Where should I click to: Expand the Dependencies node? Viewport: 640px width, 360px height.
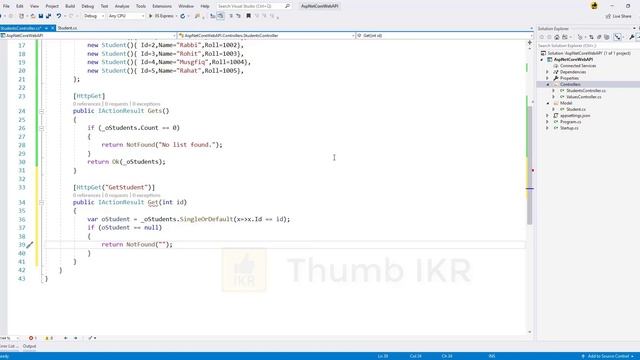[548, 72]
